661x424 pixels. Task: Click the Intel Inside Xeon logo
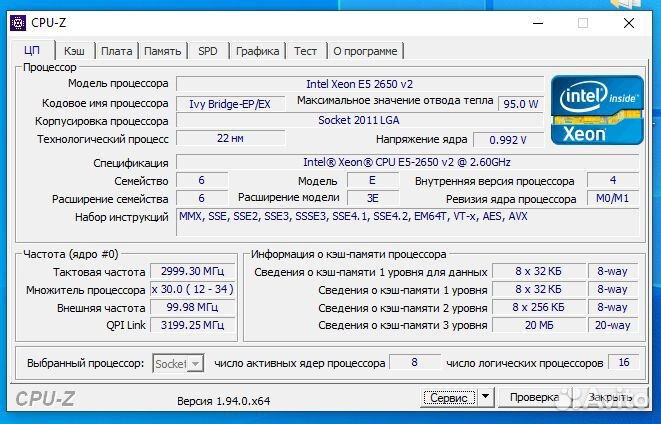597,110
